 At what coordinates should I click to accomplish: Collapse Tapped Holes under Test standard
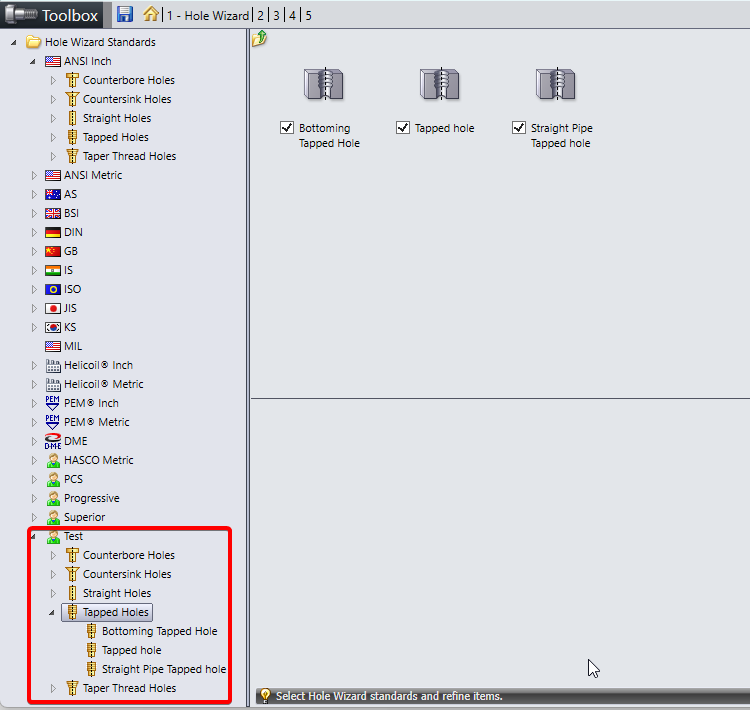point(52,613)
